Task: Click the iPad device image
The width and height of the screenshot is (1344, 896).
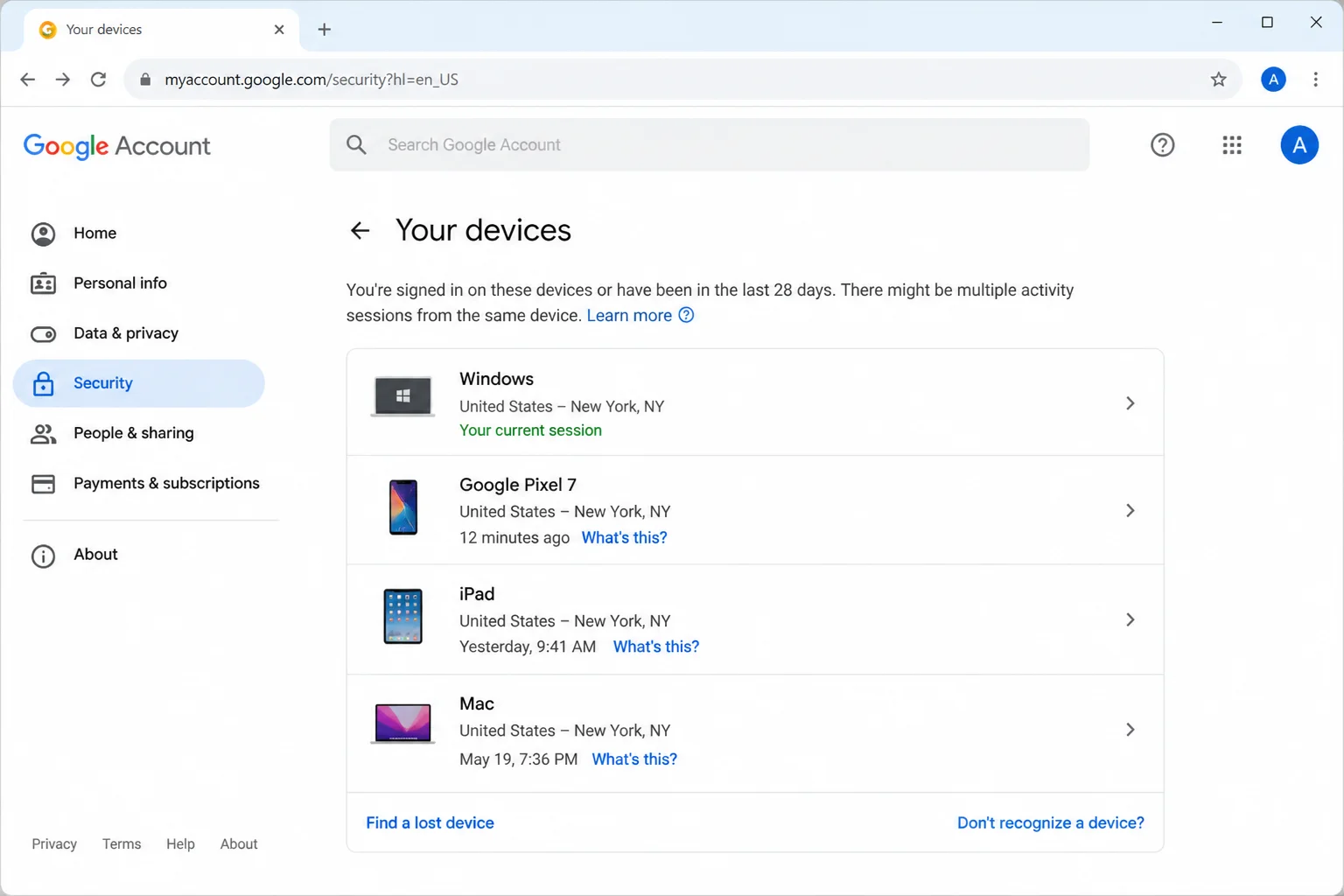Action: point(403,617)
